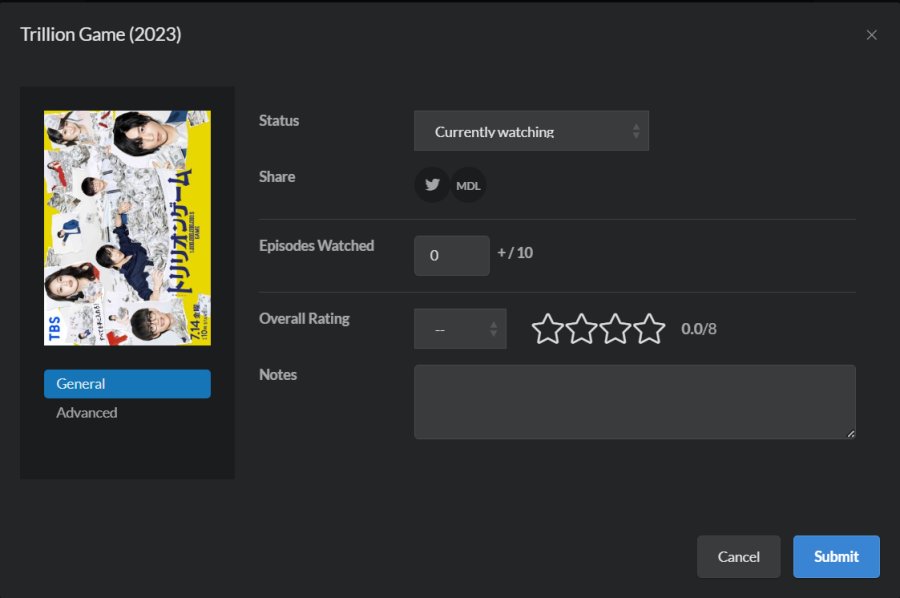Viewport: 900px width, 598px height.
Task: Expand the Overall Rating dropdown
Action: pyautogui.click(x=460, y=329)
